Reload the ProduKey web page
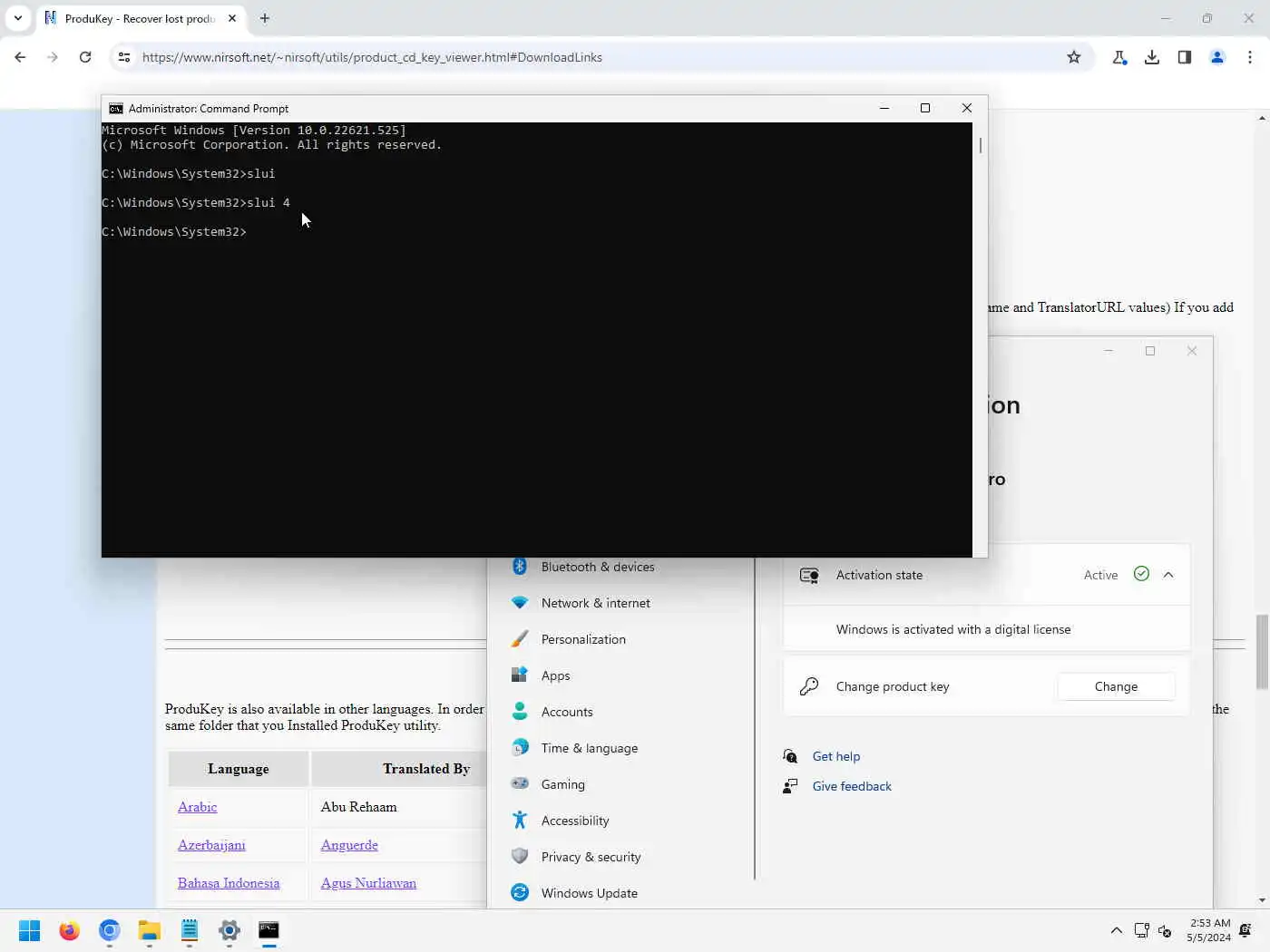 coord(85,57)
